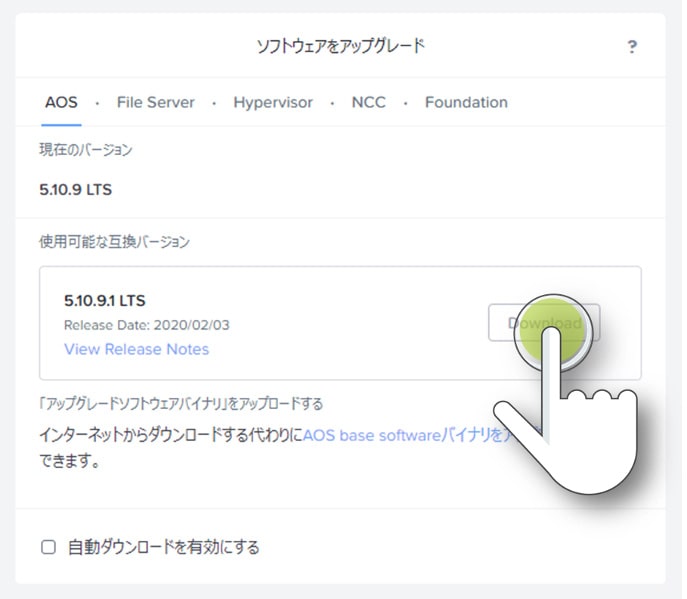Click the 「アップグレードソフトウェアバイナリ」をアップロードする heading
This screenshot has width=687, height=599.
[x=180, y=404]
